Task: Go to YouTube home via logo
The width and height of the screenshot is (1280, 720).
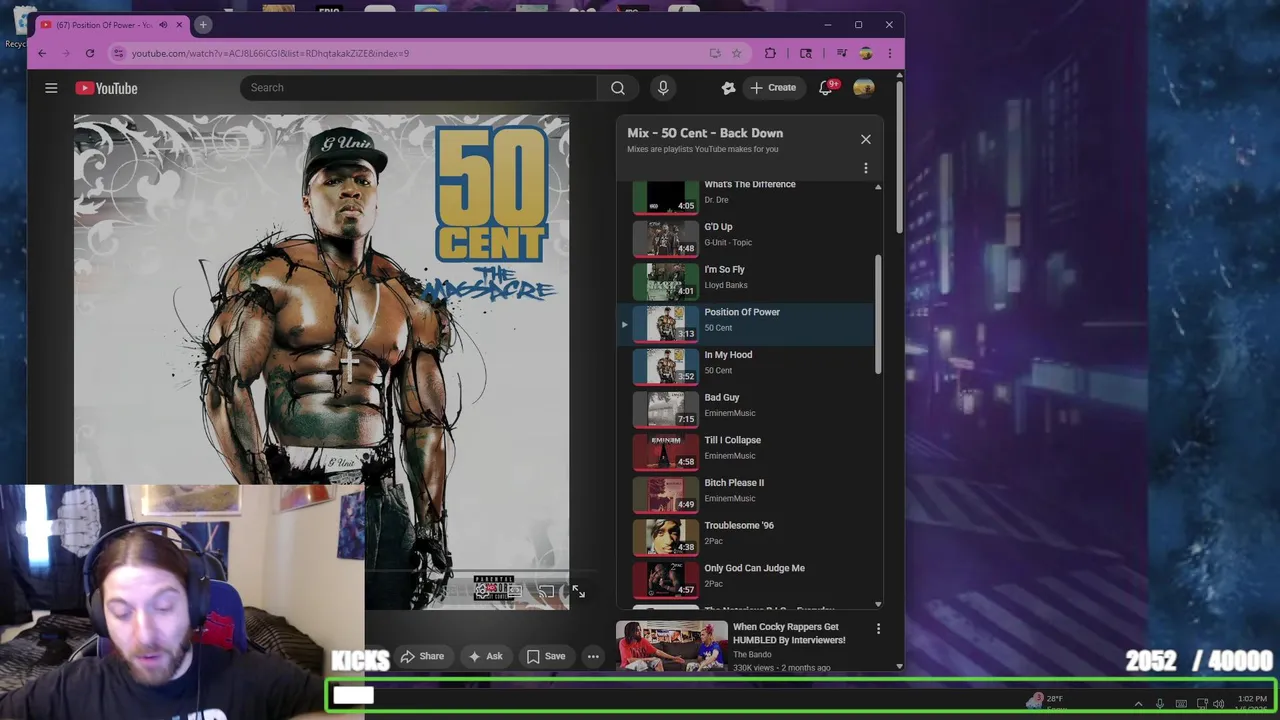Action: pos(106,88)
